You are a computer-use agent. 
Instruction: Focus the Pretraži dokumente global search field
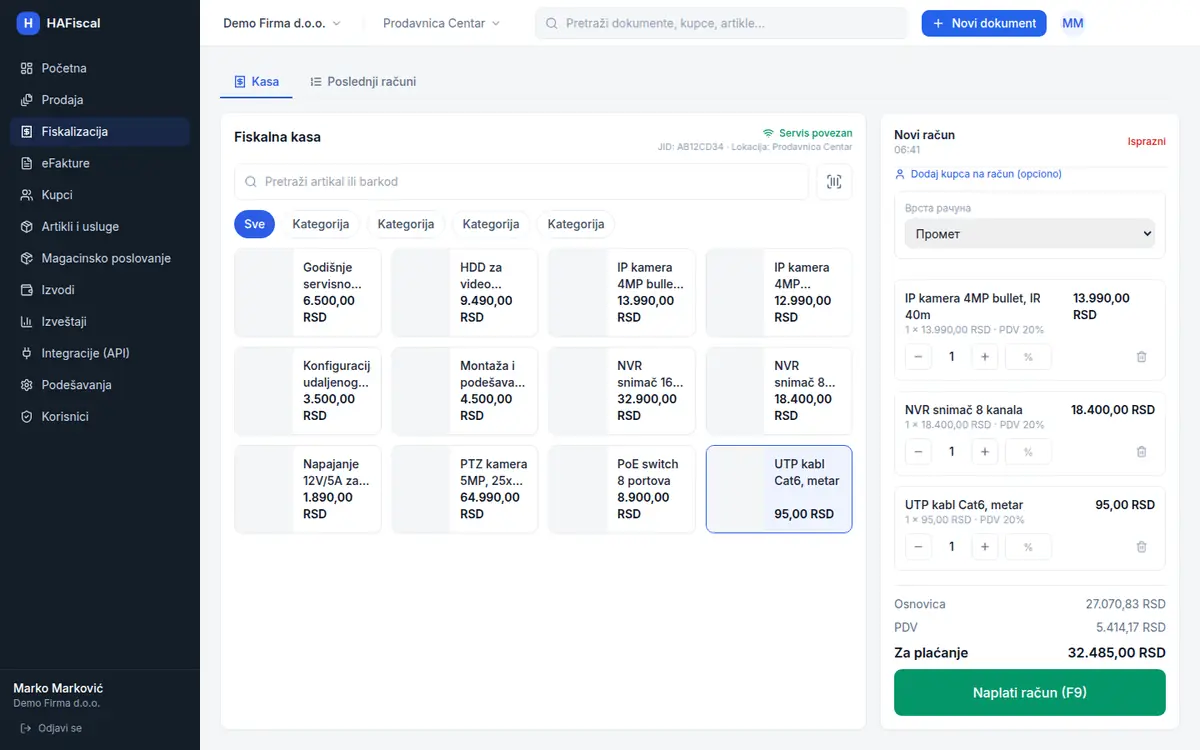click(721, 23)
